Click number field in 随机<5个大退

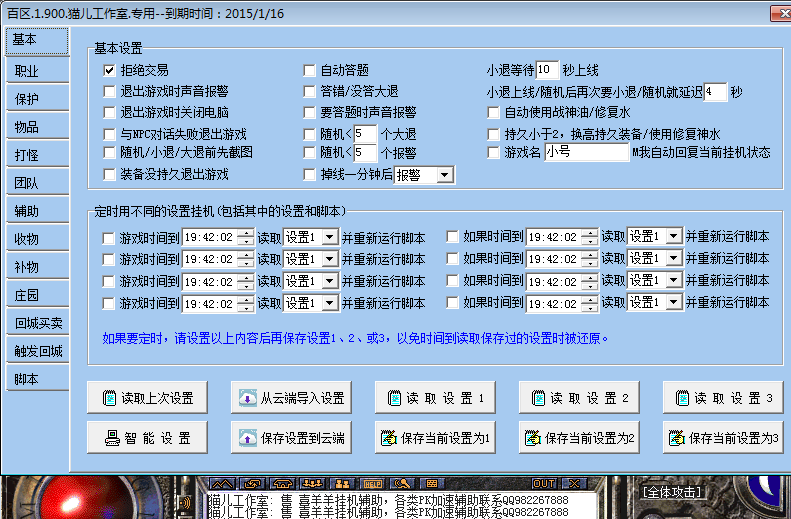(x=366, y=134)
